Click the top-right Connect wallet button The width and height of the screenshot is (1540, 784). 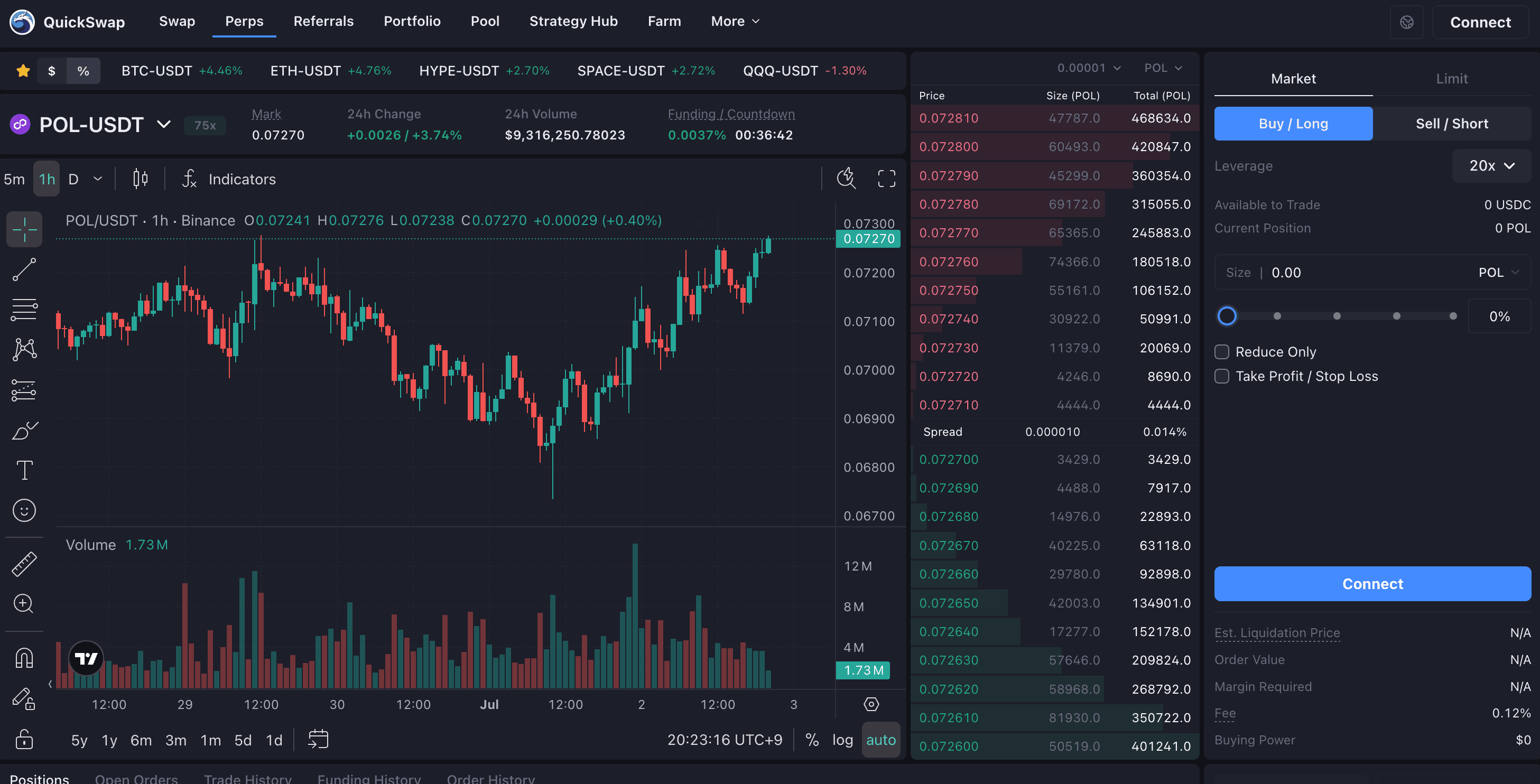point(1480,22)
